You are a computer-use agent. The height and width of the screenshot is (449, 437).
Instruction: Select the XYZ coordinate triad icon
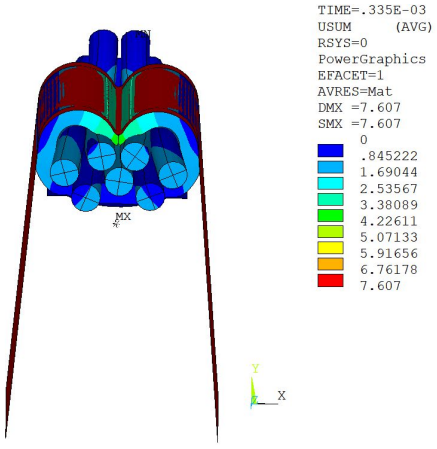coord(267,386)
